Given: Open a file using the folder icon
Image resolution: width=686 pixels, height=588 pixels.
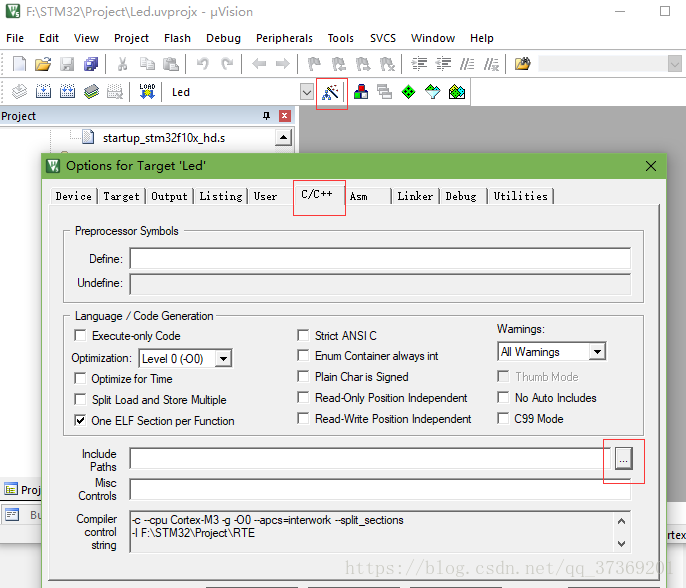Looking at the screenshot, I should [43, 64].
